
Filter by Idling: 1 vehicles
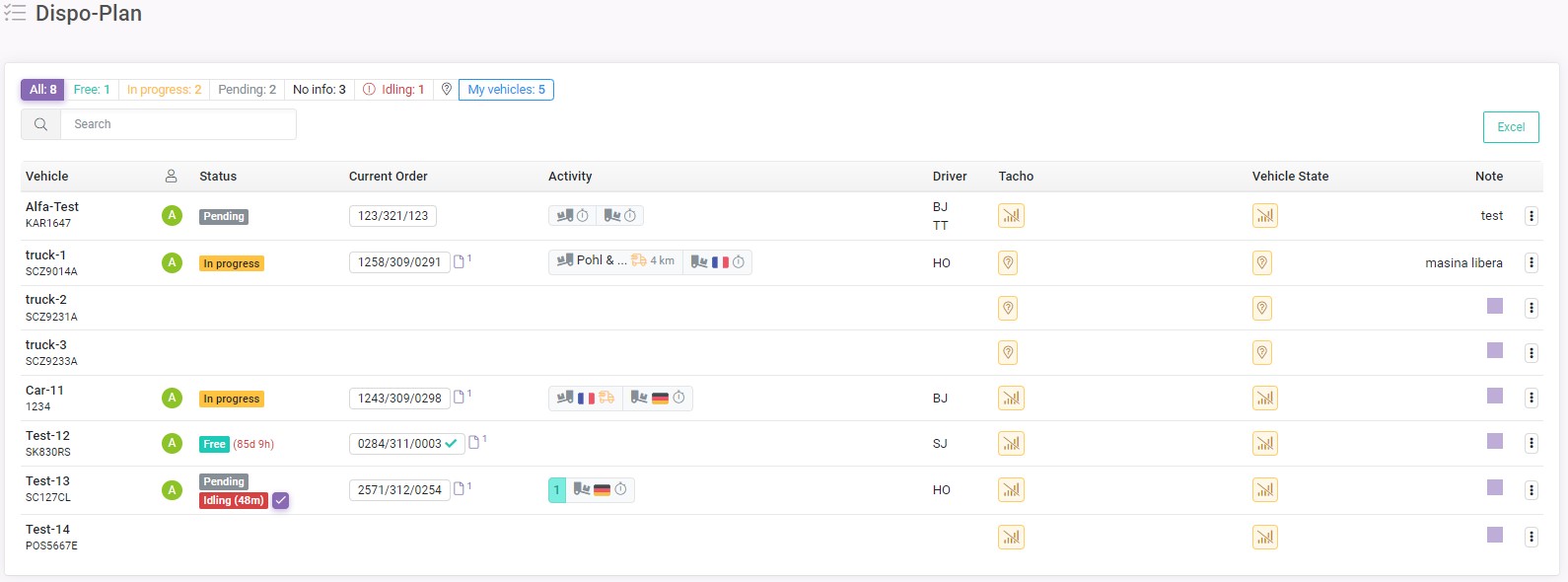click(x=393, y=90)
